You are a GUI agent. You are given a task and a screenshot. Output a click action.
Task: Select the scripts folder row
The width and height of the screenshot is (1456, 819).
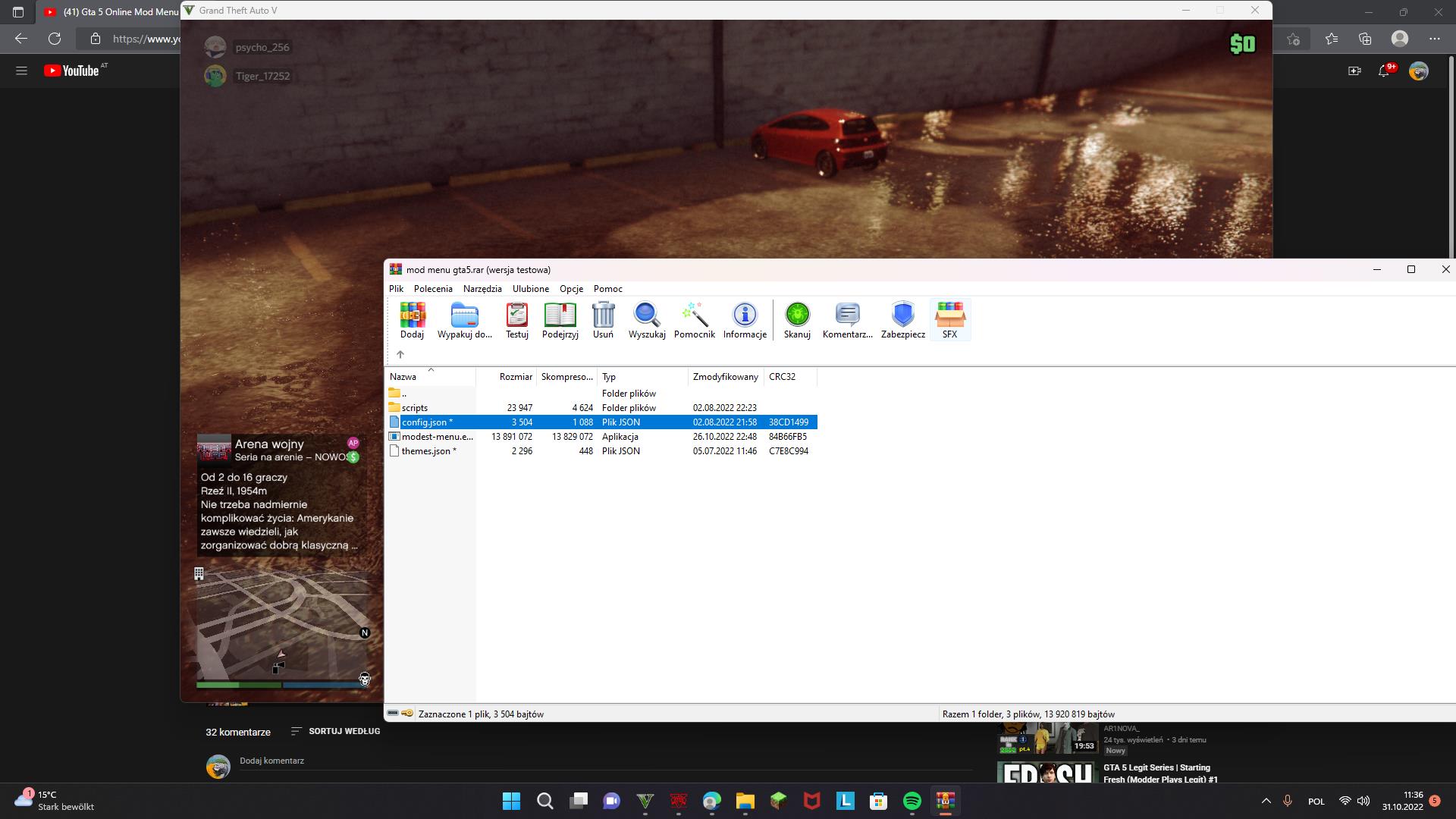415,408
